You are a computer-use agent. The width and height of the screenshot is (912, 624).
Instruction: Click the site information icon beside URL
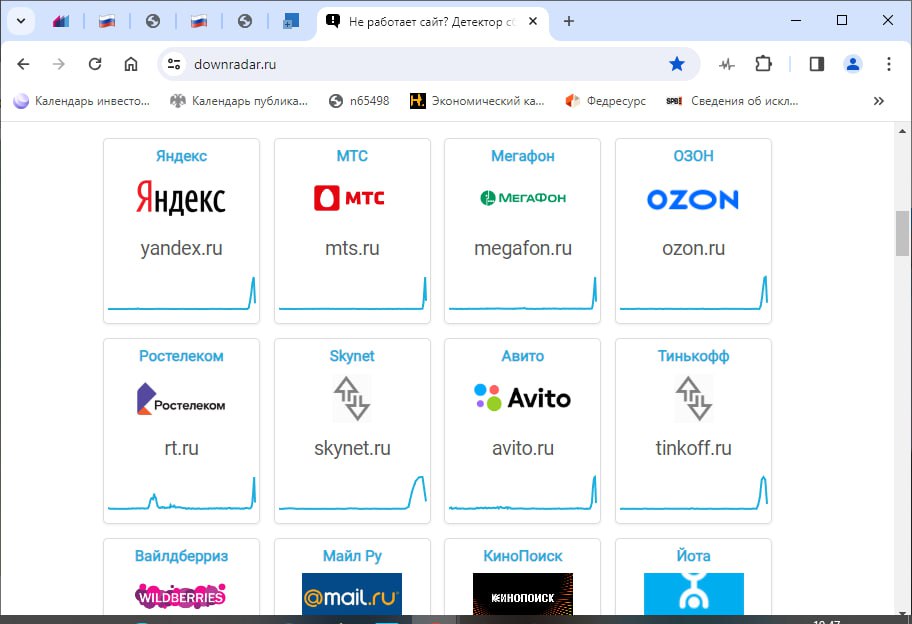coord(174,64)
